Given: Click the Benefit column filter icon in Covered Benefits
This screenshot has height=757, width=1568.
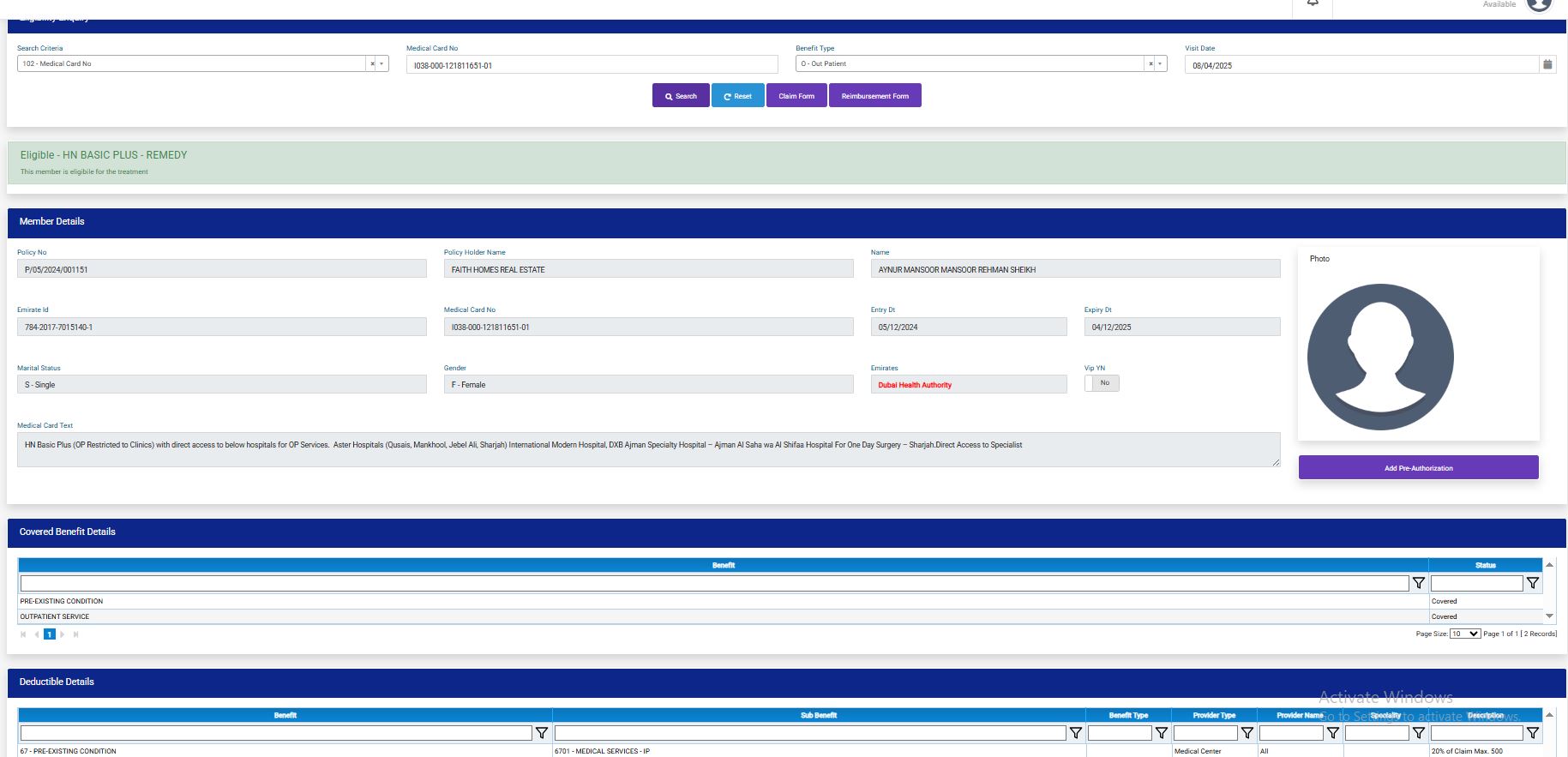Looking at the screenshot, I should pos(1419,583).
